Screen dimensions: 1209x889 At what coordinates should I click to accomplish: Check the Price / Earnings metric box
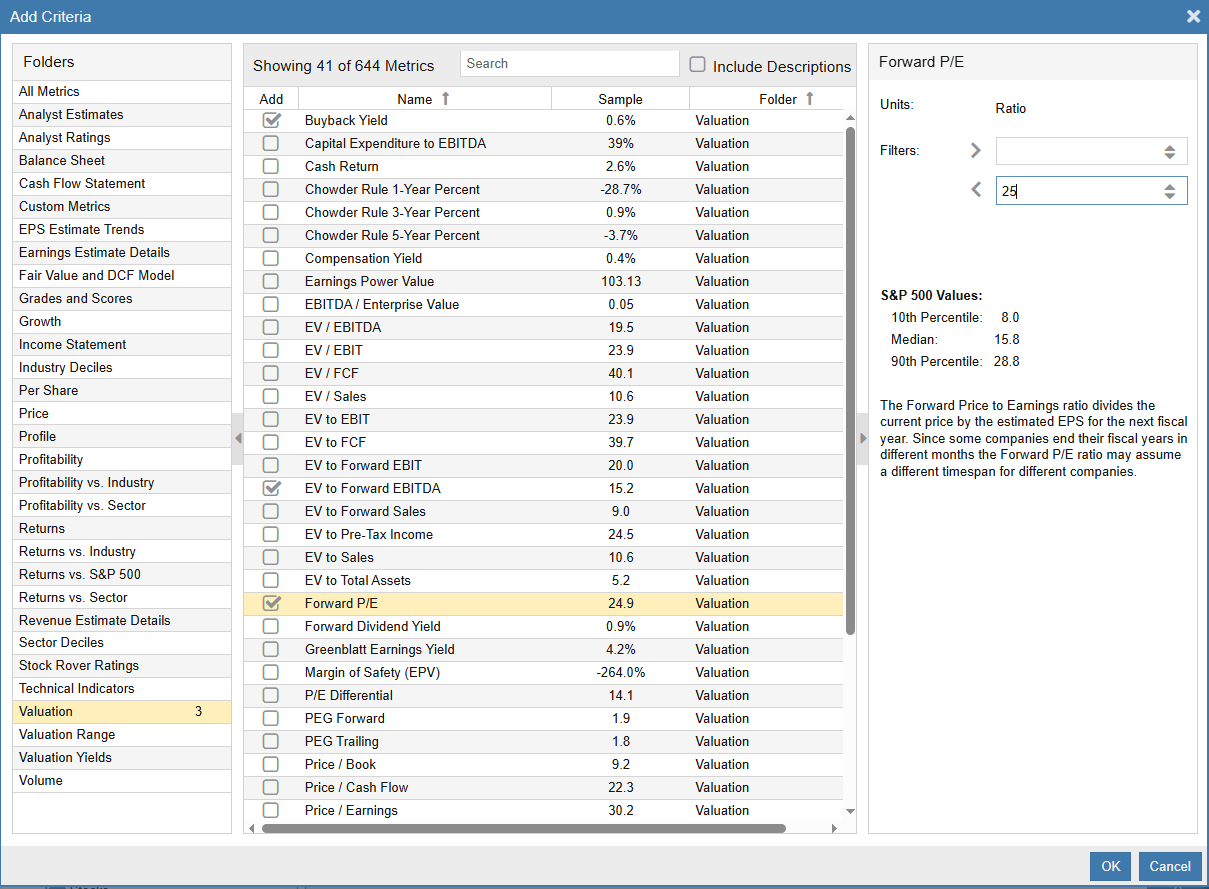[x=271, y=810]
